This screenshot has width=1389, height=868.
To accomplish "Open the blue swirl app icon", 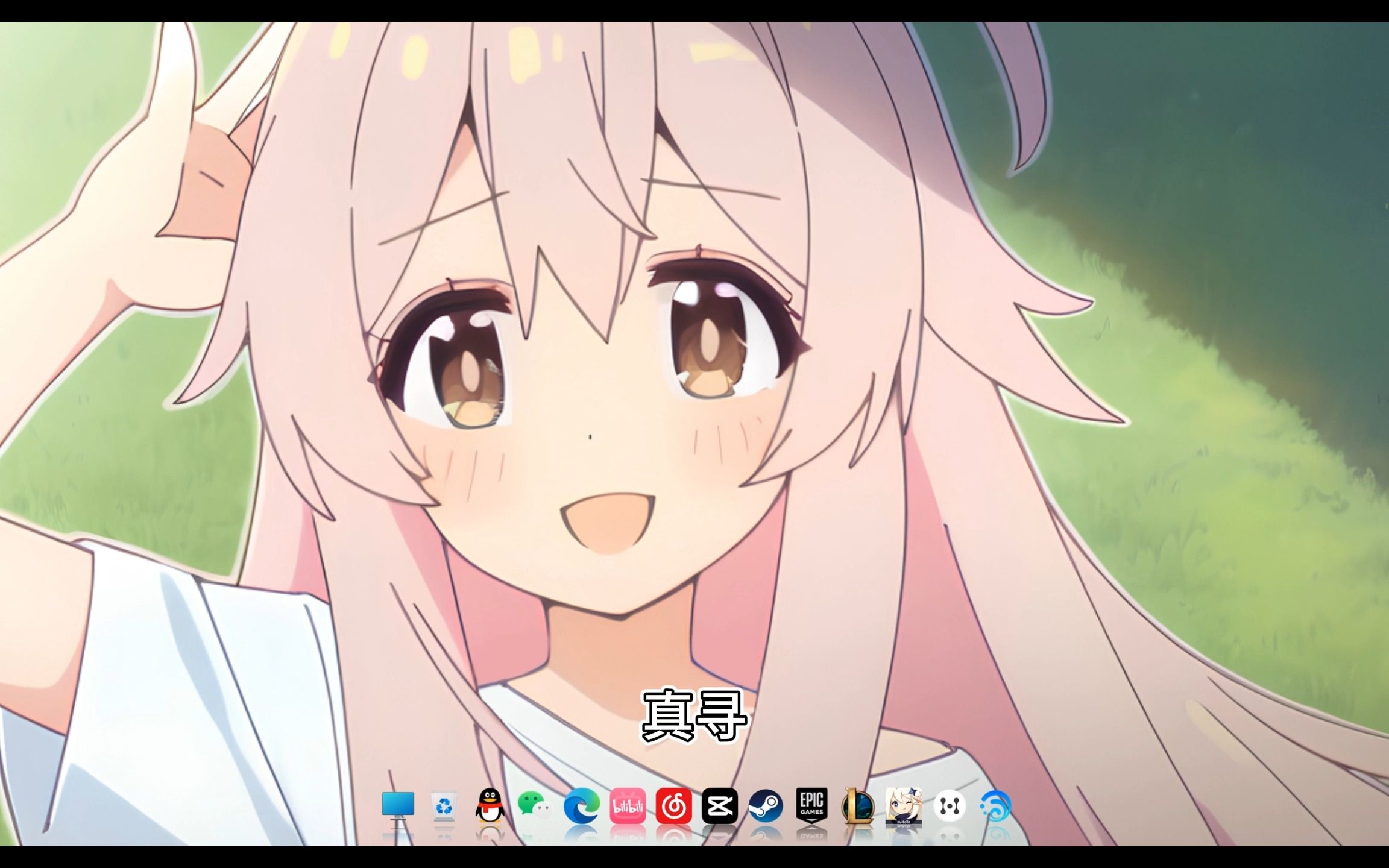I will click(x=995, y=806).
